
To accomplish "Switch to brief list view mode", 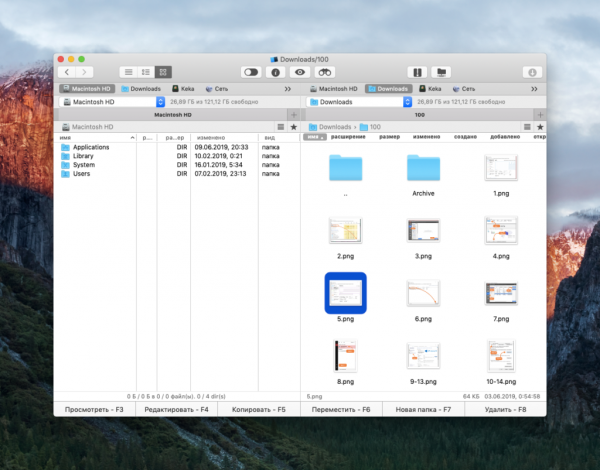I will tap(146, 72).
